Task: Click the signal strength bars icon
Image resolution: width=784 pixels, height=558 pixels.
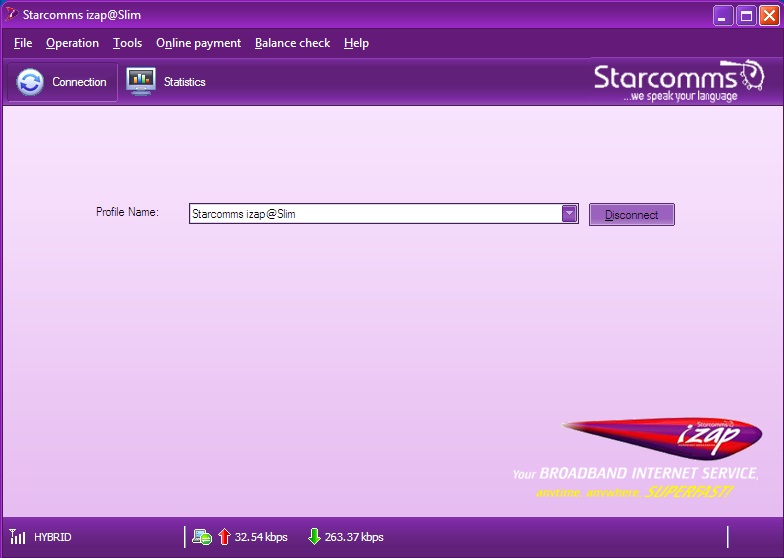Action: [17, 536]
